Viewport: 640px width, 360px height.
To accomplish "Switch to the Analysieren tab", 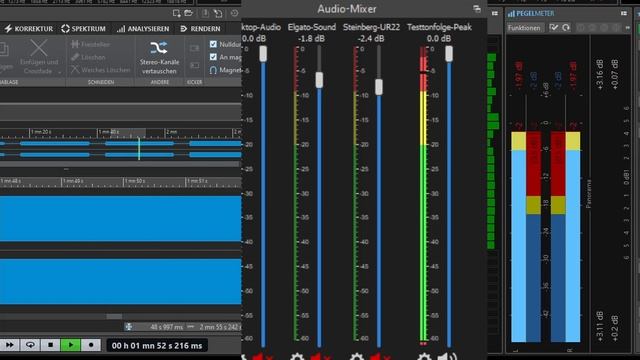I will pyautogui.click(x=143, y=29).
